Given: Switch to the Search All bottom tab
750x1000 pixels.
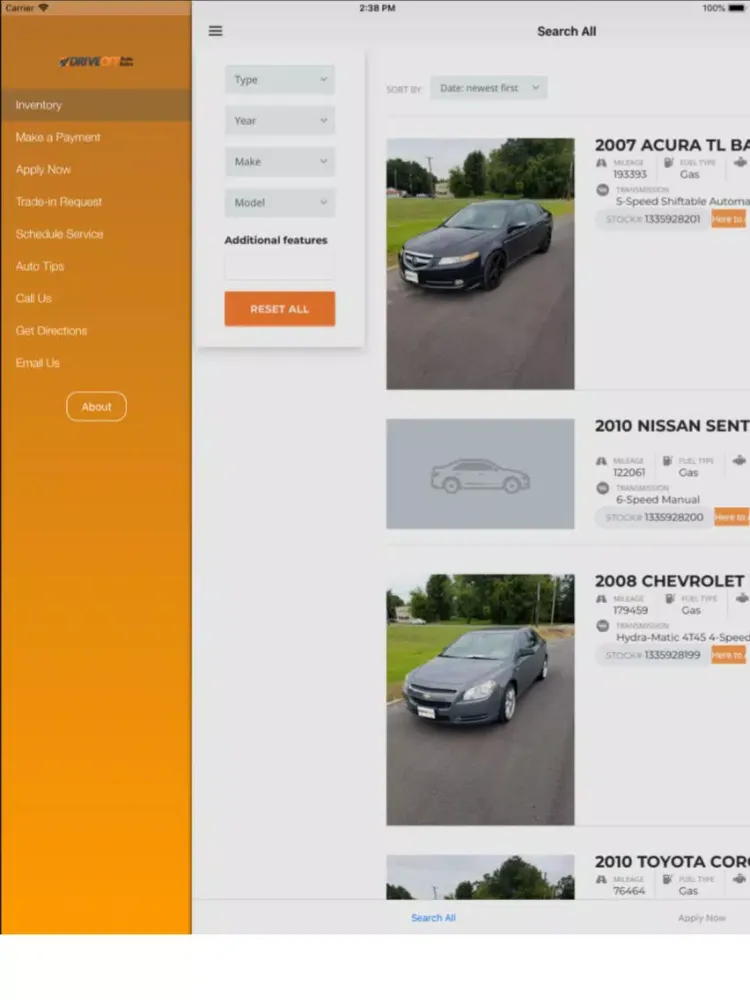Looking at the screenshot, I should click(433, 918).
